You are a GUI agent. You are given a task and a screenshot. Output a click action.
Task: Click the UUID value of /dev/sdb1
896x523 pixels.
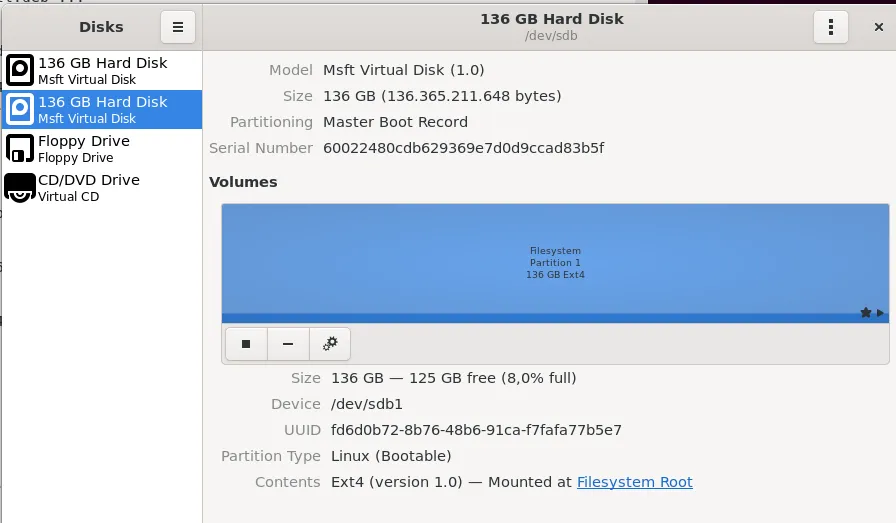pyautogui.click(x=476, y=430)
